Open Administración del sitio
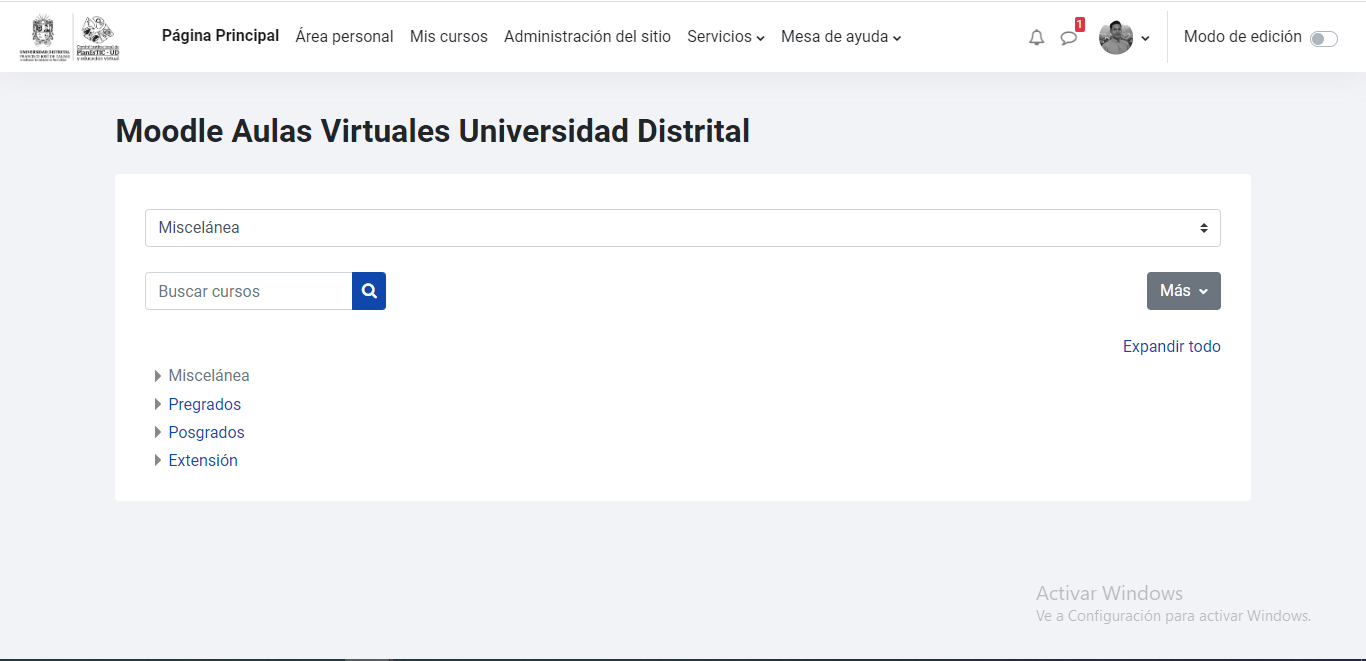 [587, 36]
